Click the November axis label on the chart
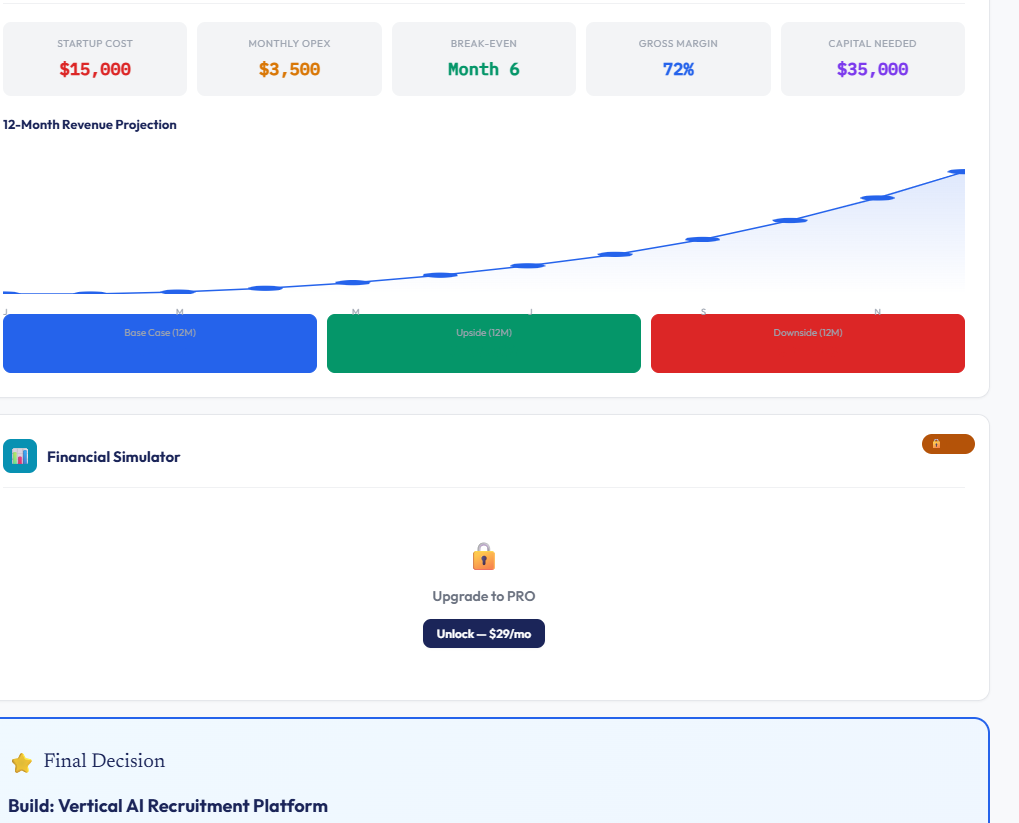This screenshot has height=823, width=1019. [878, 312]
